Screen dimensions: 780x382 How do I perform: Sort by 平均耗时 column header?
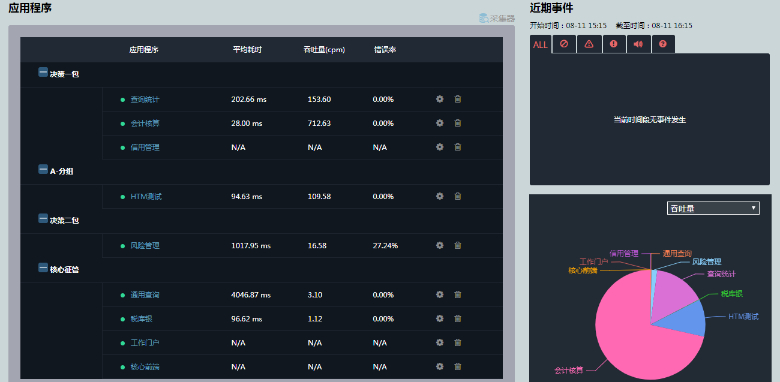tap(247, 50)
